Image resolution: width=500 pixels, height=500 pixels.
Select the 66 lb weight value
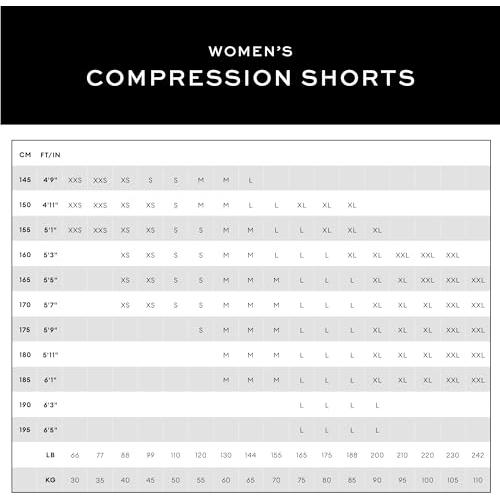pyautogui.click(x=75, y=455)
